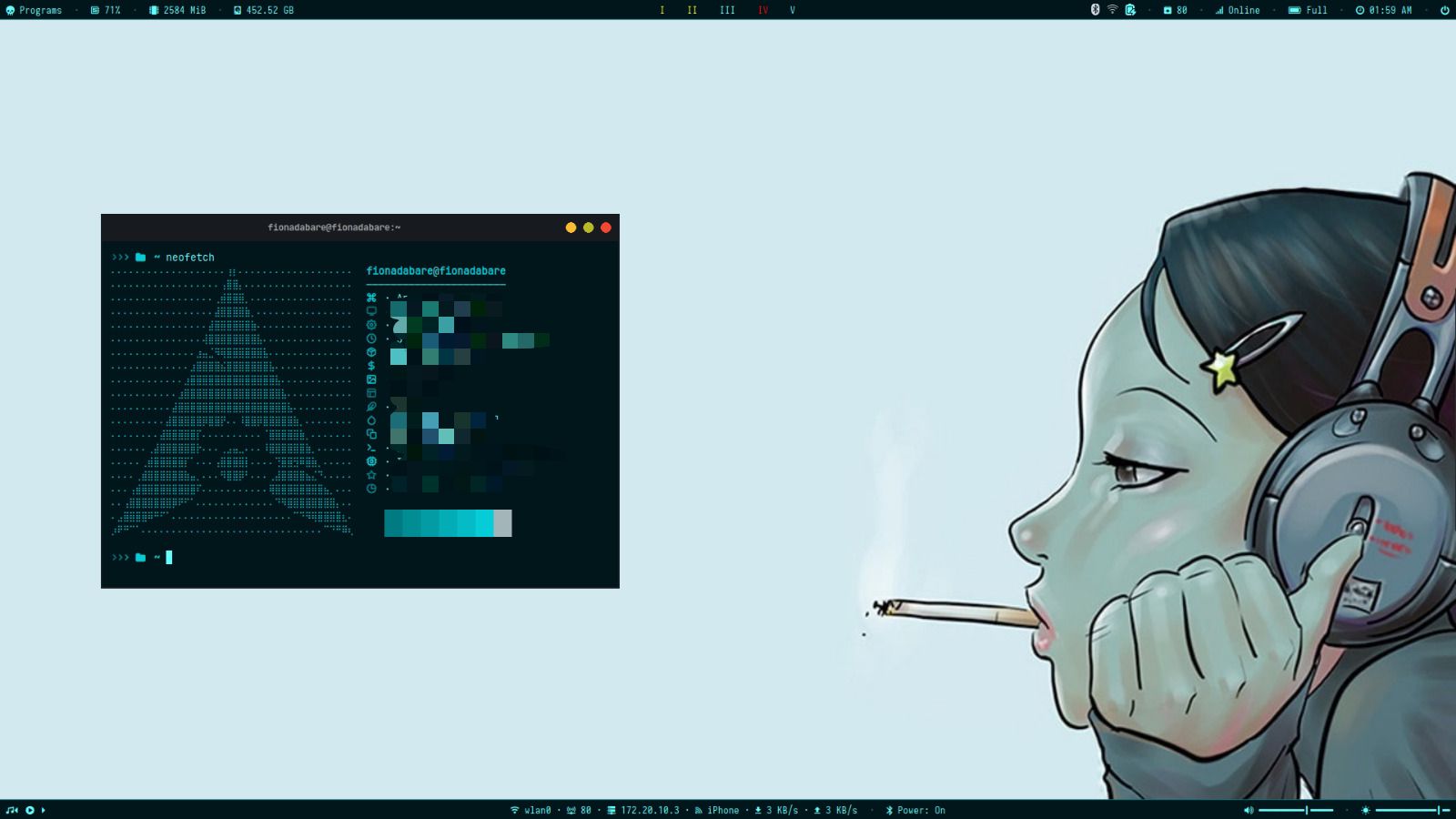Switch to workspace V
The image size is (1456, 819).
792,10
